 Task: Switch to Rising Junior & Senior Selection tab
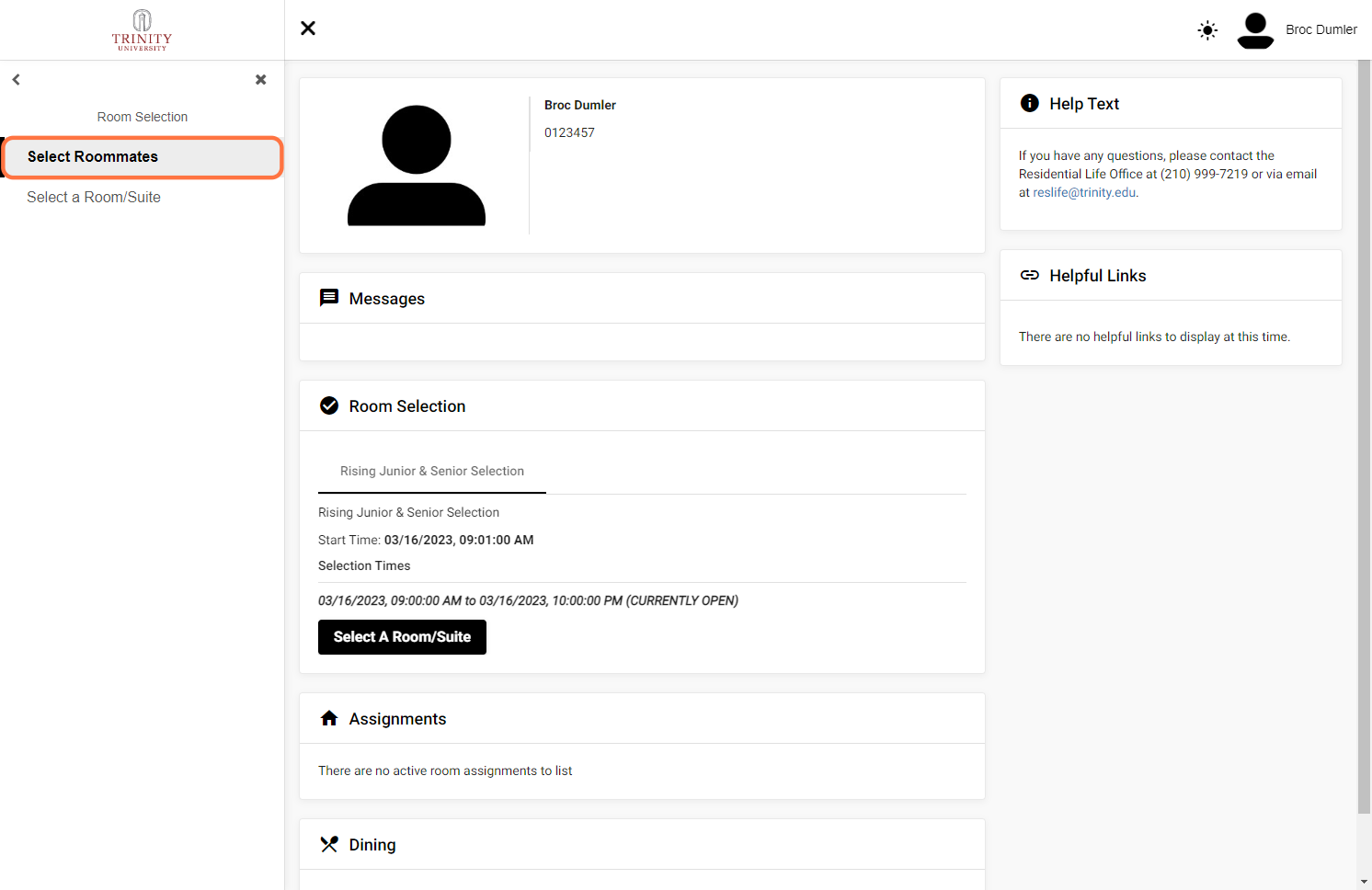click(x=432, y=471)
